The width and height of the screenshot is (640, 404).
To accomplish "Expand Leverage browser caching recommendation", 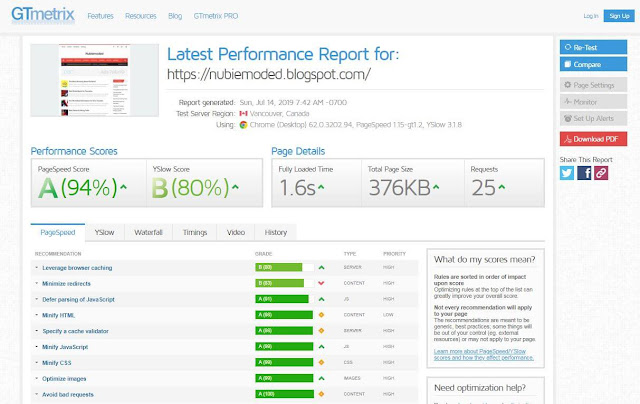I will tap(77, 268).
